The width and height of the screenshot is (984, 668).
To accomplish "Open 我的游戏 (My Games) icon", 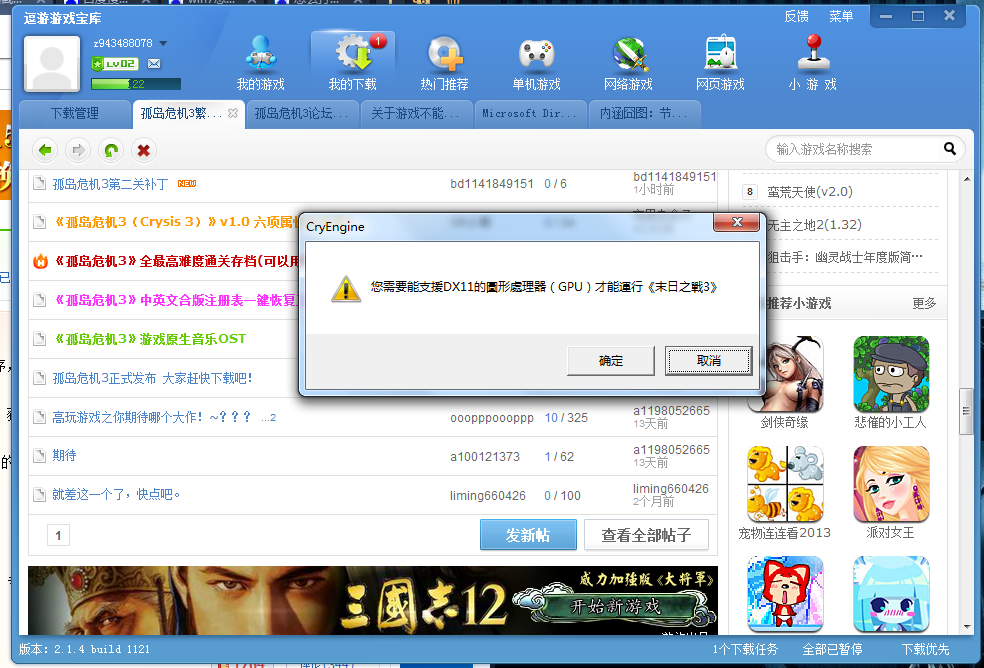I will click(x=260, y=63).
